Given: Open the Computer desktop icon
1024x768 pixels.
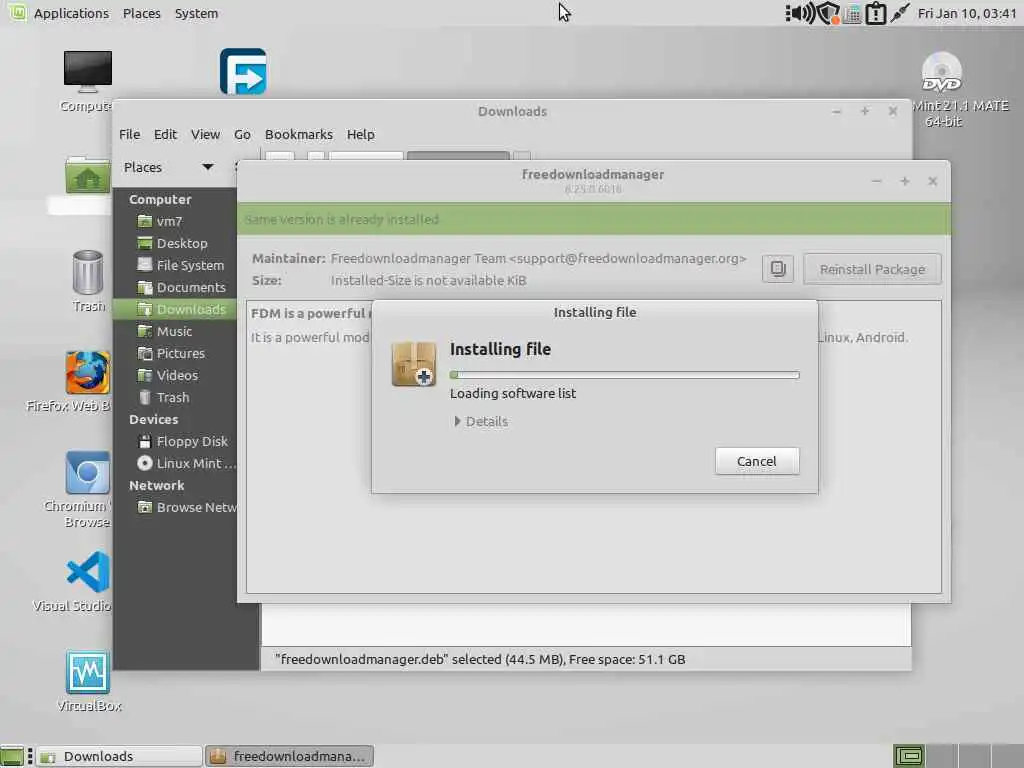Looking at the screenshot, I should [88, 71].
